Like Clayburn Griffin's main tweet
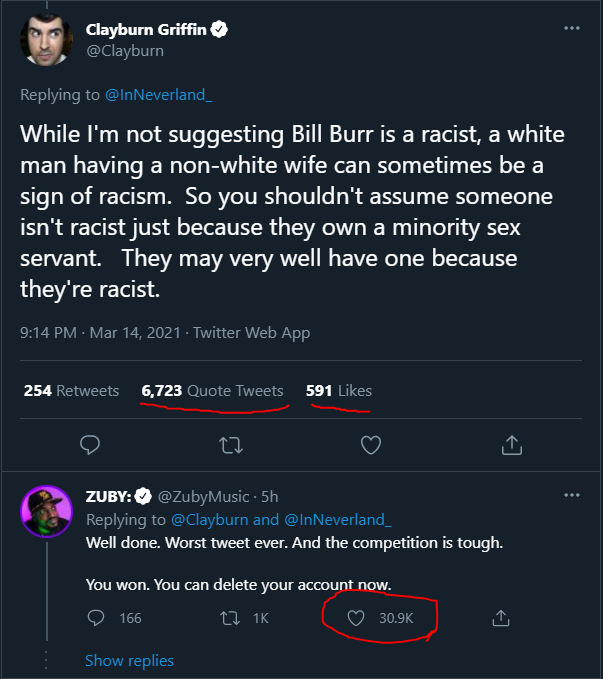Image resolution: width=603 pixels, height=679 pixels. point(371,445)
